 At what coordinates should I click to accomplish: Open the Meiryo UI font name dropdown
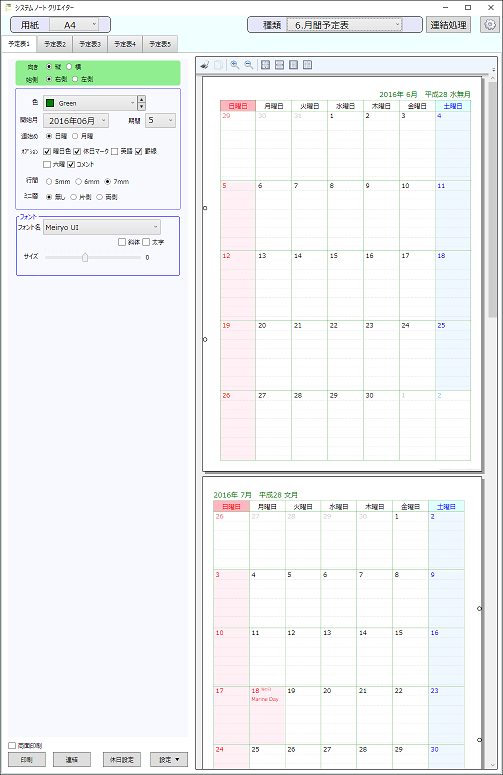(x=102, y=227)
